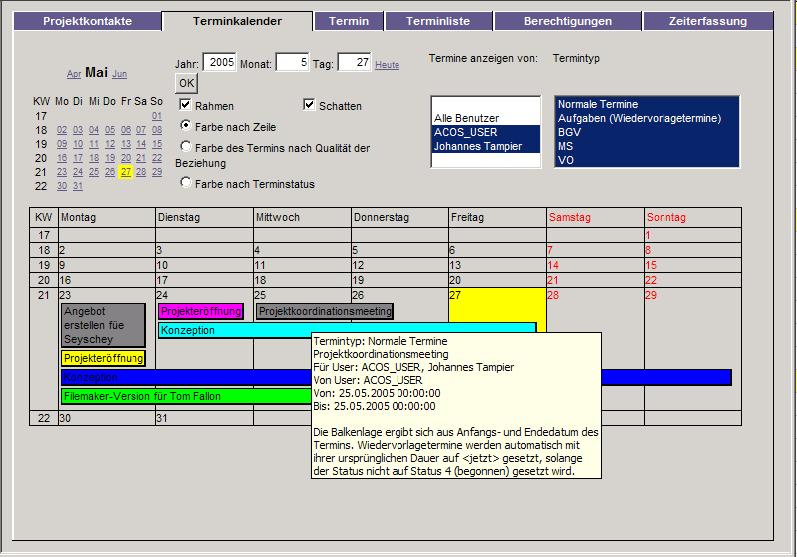
Task: Switch to the Terminliste tab
Action: pyautogui.click(x=438, y=21)
